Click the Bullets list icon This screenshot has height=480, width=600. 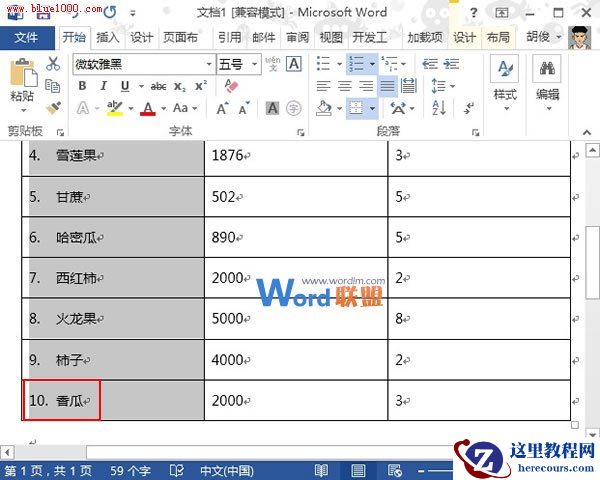click(323, 64)
